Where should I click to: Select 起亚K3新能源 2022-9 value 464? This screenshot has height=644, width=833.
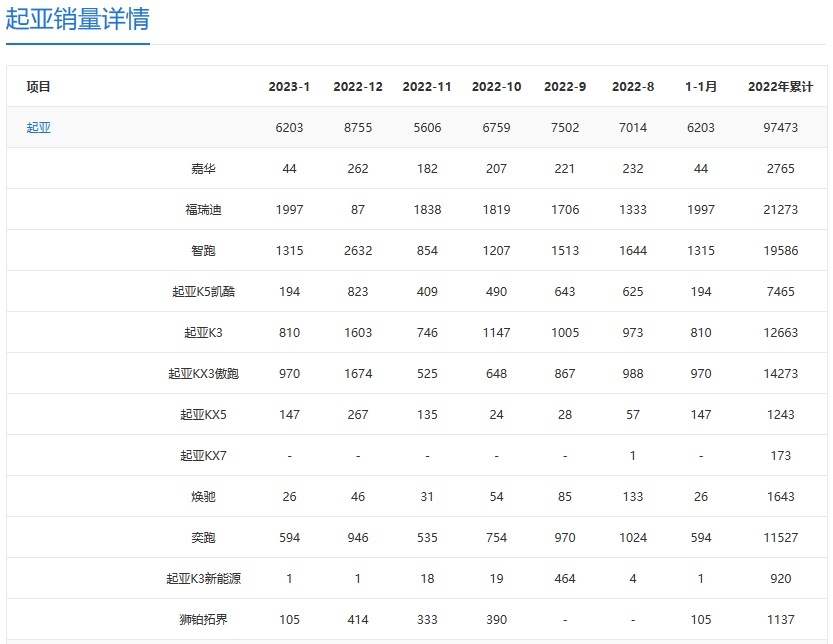565,578
